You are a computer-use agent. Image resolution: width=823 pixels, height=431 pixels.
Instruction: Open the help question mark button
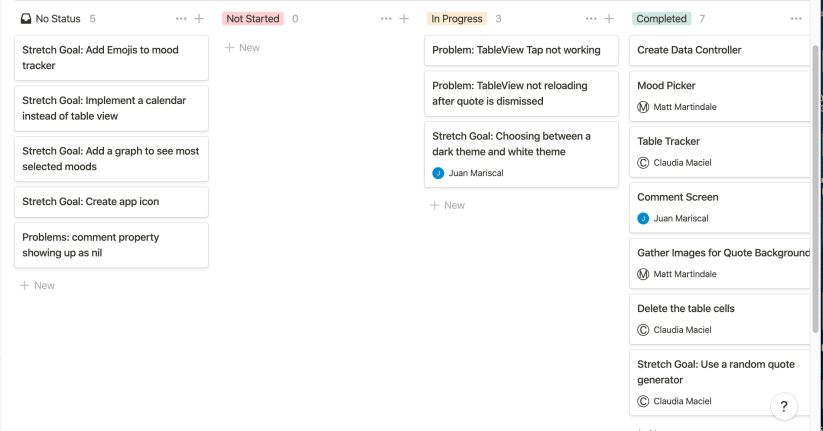[x=784, y=406]
